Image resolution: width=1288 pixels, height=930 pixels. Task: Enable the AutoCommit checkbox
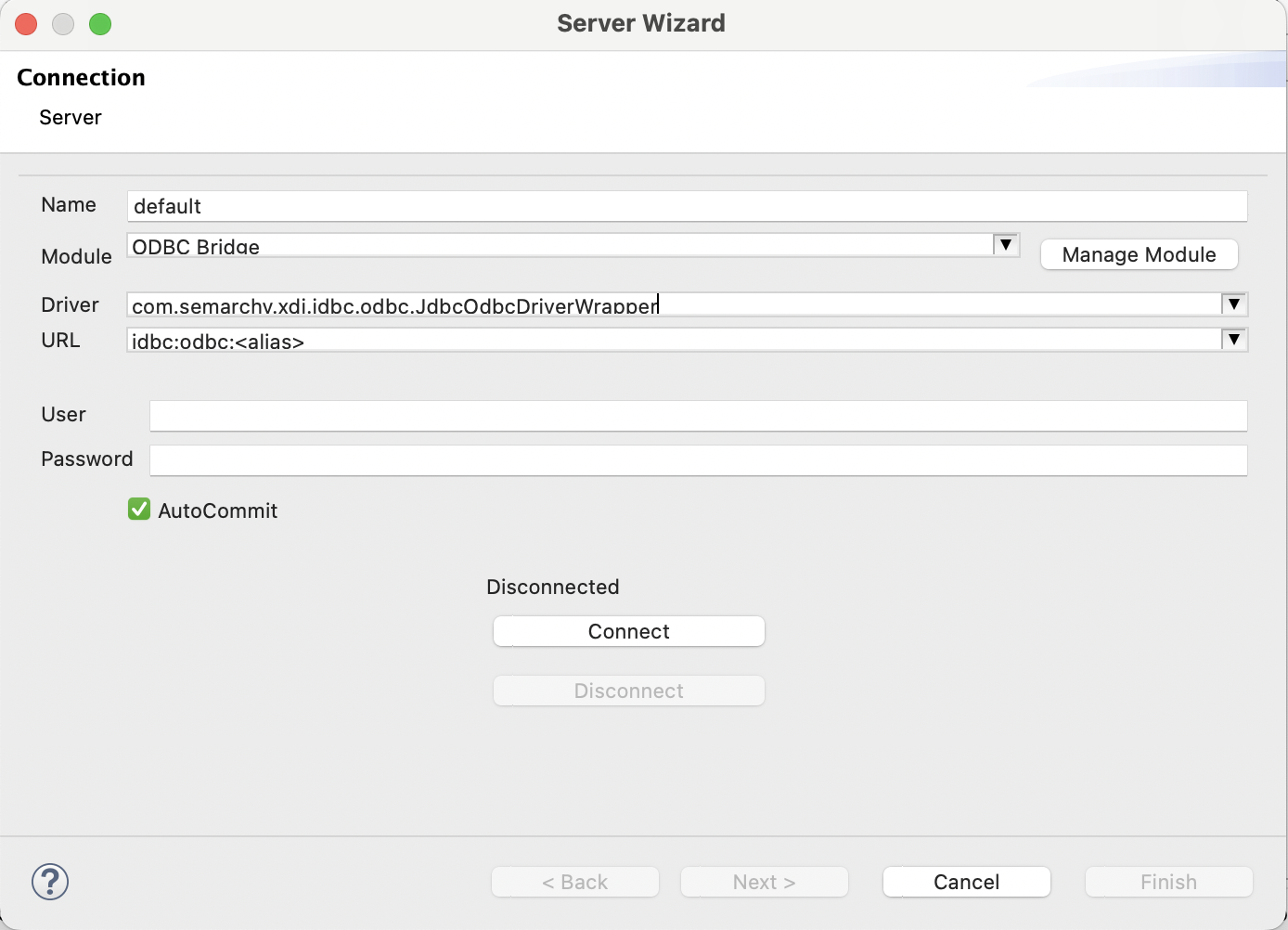tap(139, 509)
